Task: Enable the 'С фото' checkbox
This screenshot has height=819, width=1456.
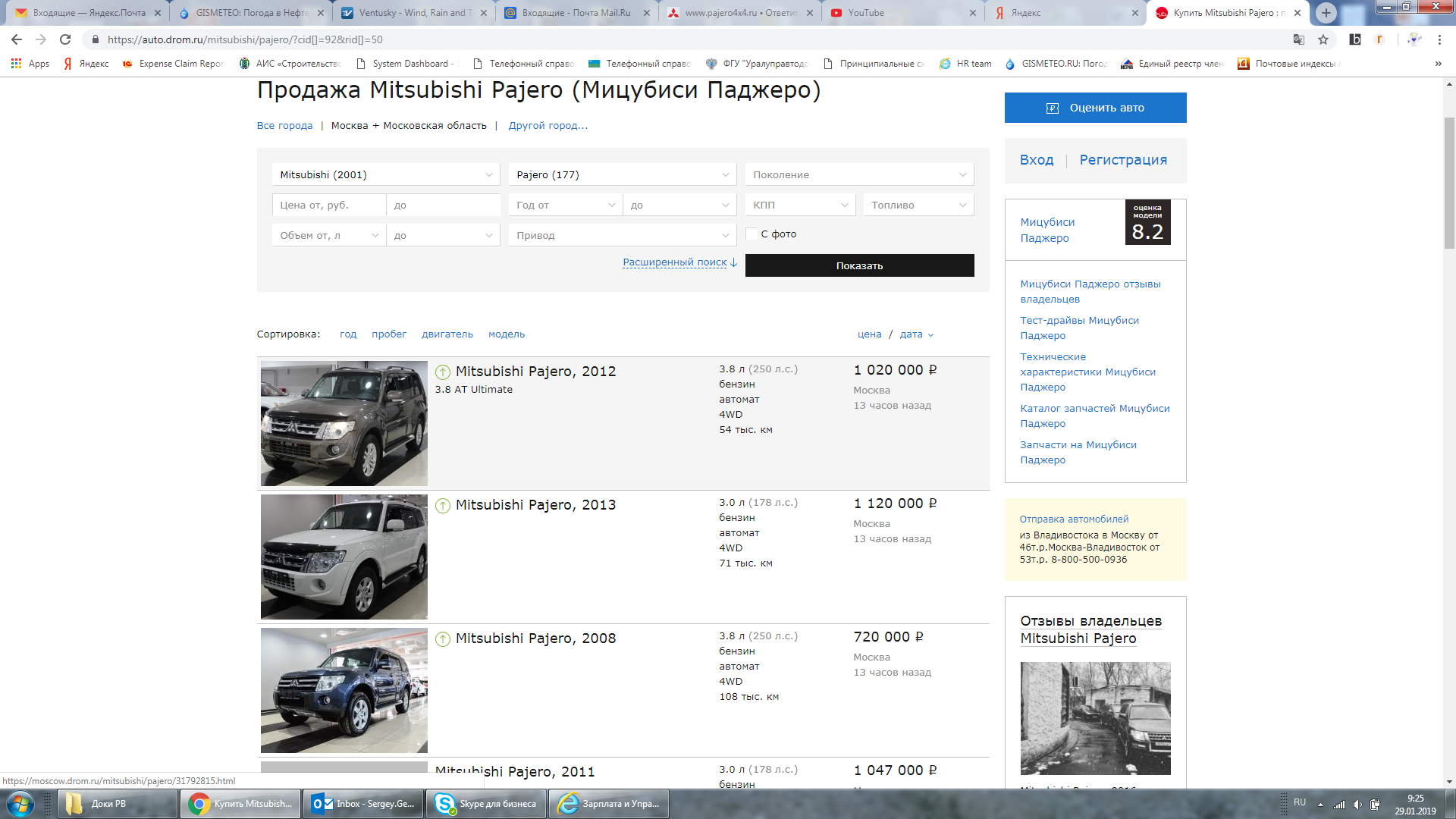Action: click(x=752, y=234)
